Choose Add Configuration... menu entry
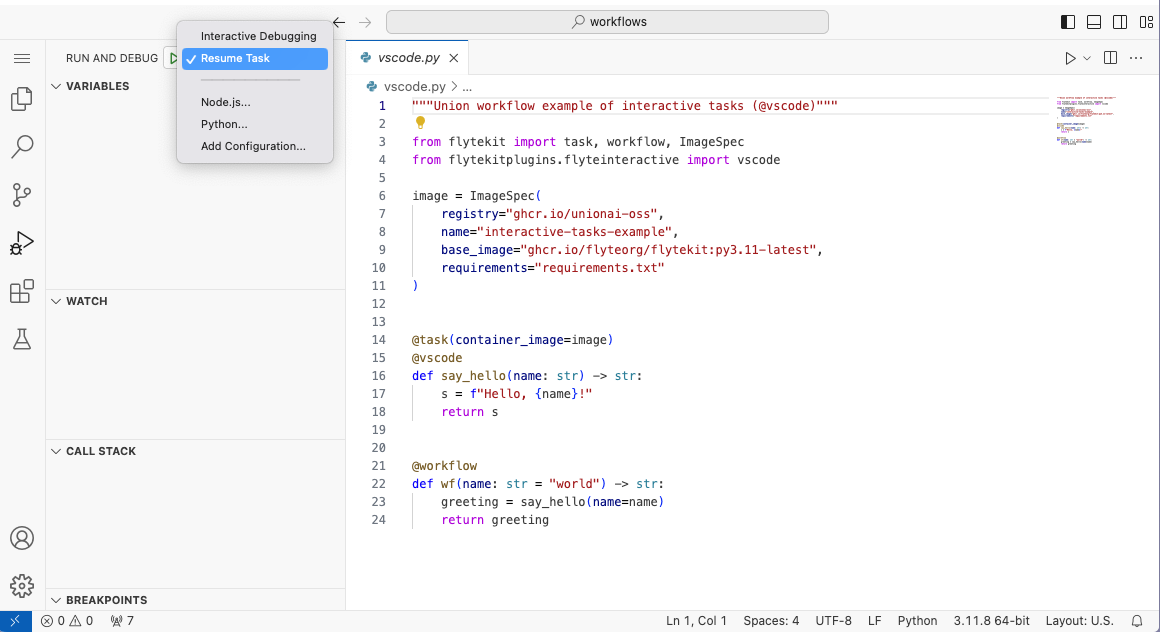Image resolution: width=1160 pixels, height=632 pixels. click(x=253, y=146)
